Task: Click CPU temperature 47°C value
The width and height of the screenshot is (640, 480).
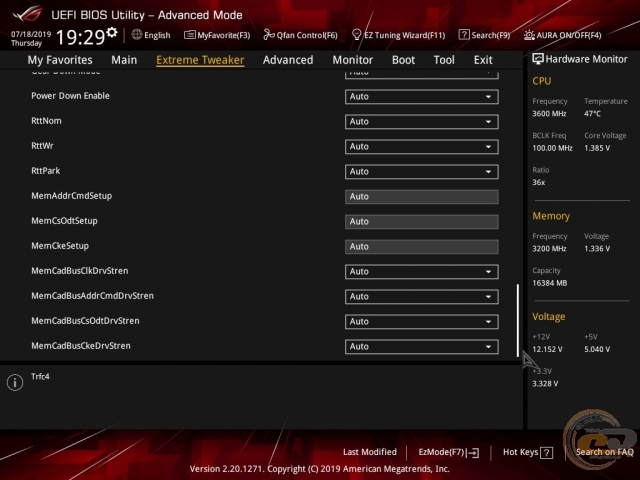Action: tap(592, 113)
